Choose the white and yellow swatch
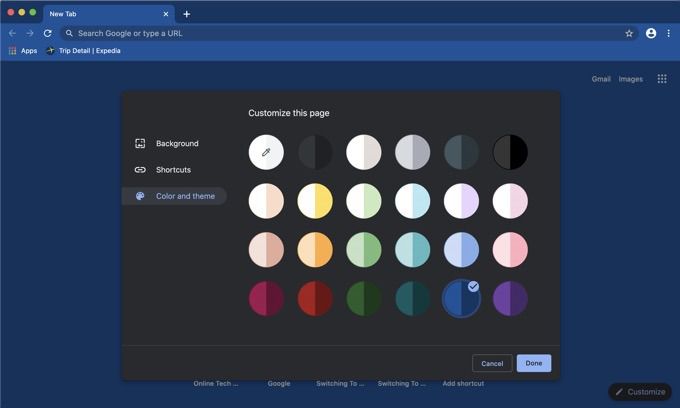 click(x=315, y=201)
